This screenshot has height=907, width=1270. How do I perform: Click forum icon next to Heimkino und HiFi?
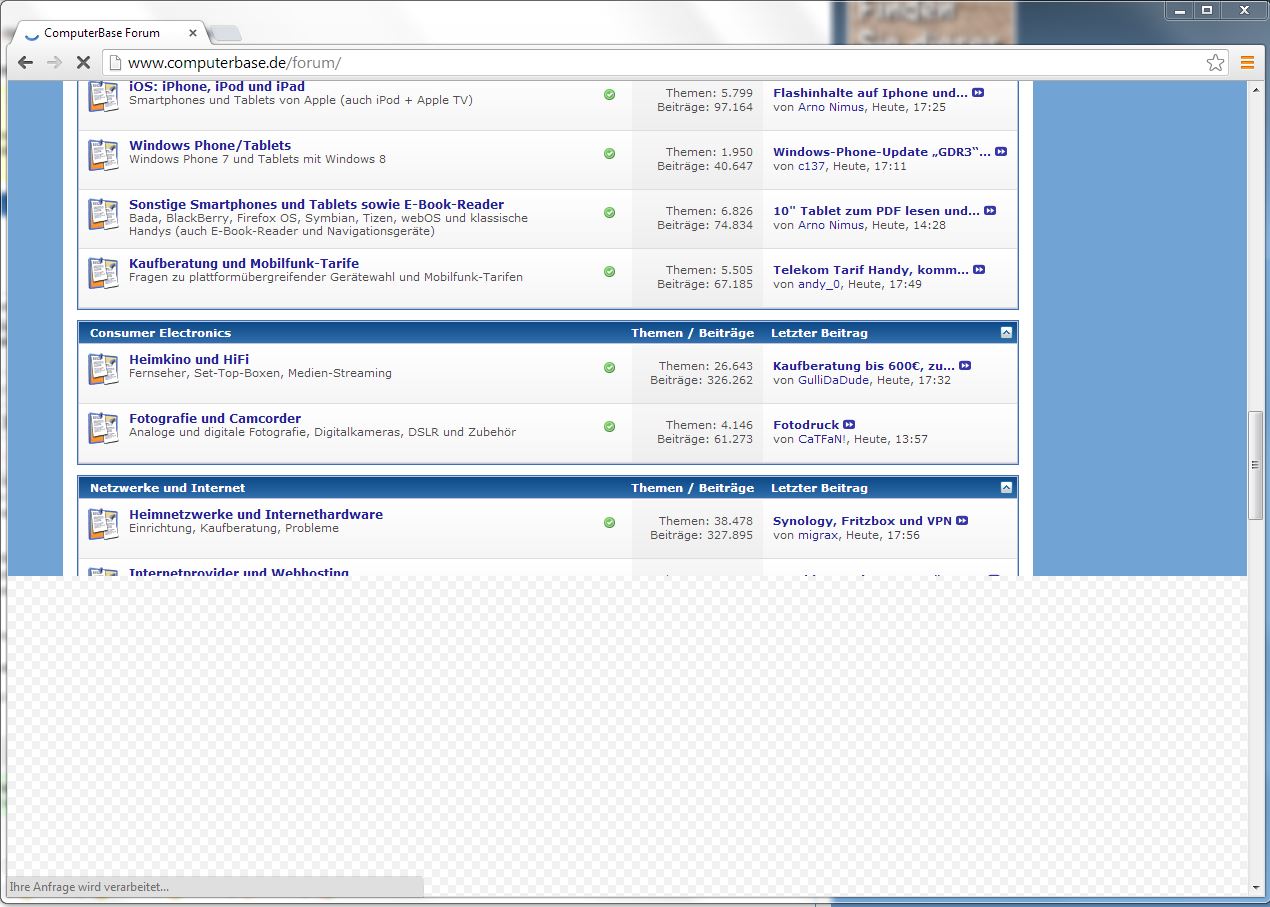pos(103,369)
